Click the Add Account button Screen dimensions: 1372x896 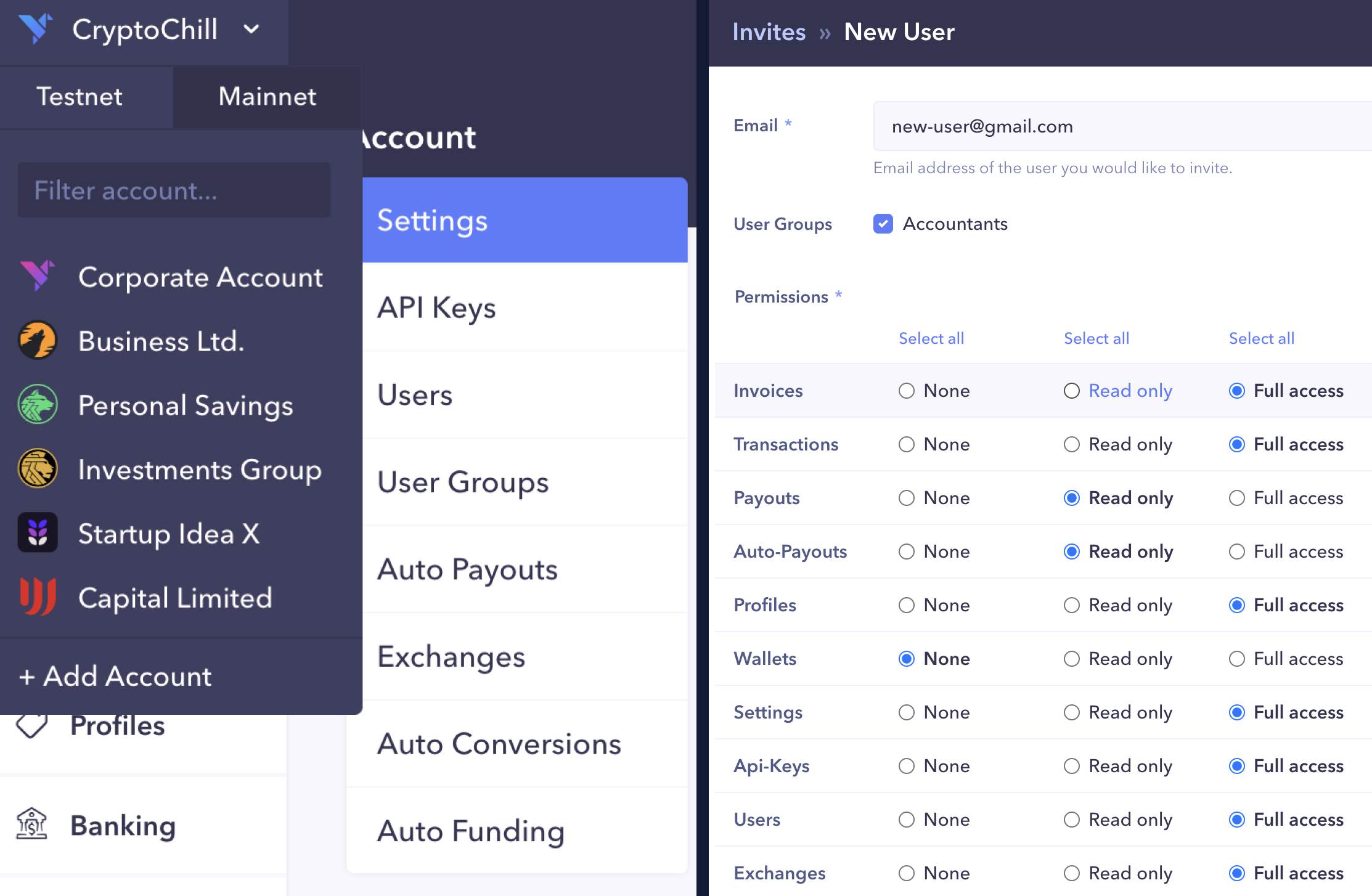click(x=116, y=676)
